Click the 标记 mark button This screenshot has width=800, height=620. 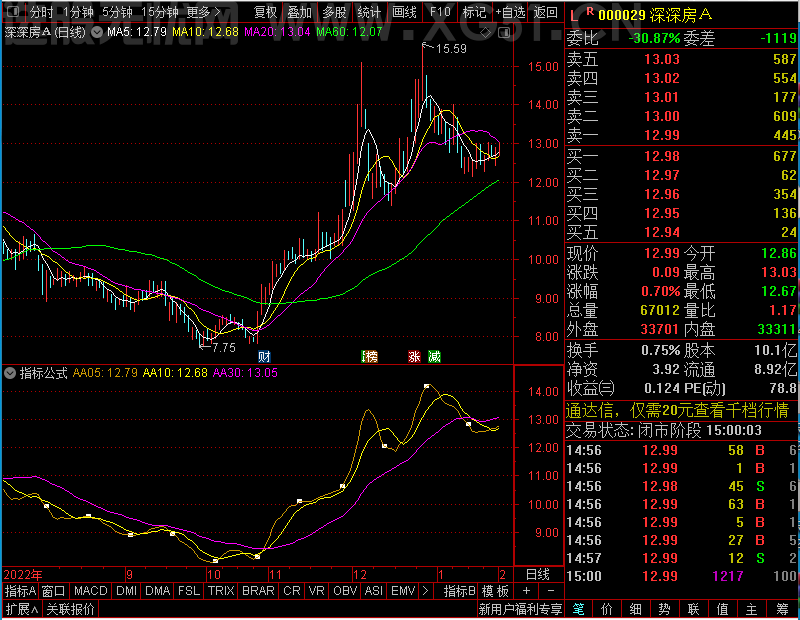pyautogui.click(x=474, y=11)
